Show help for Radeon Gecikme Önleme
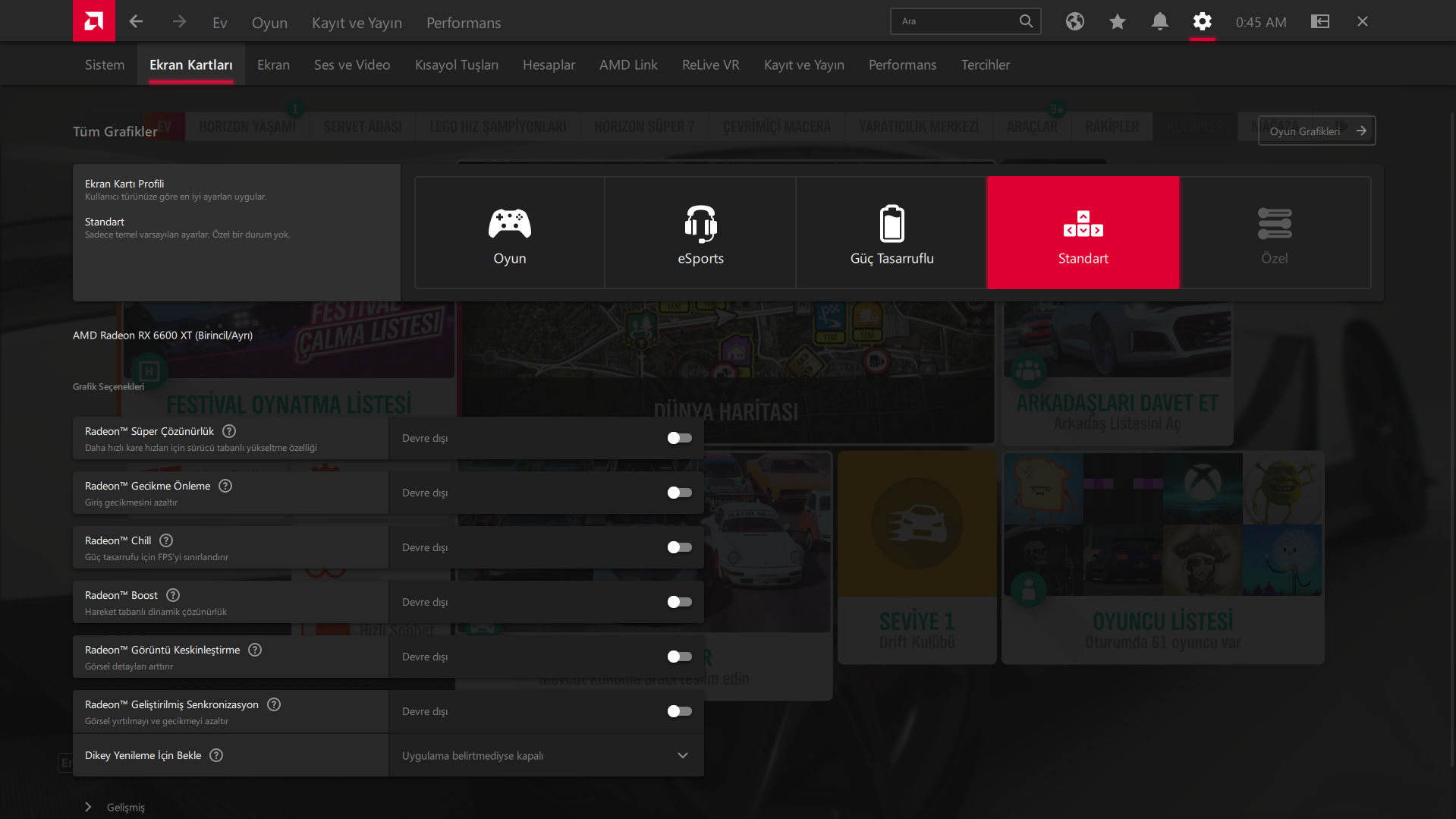This screenshot has width=1456, height=819. point(225,486)
